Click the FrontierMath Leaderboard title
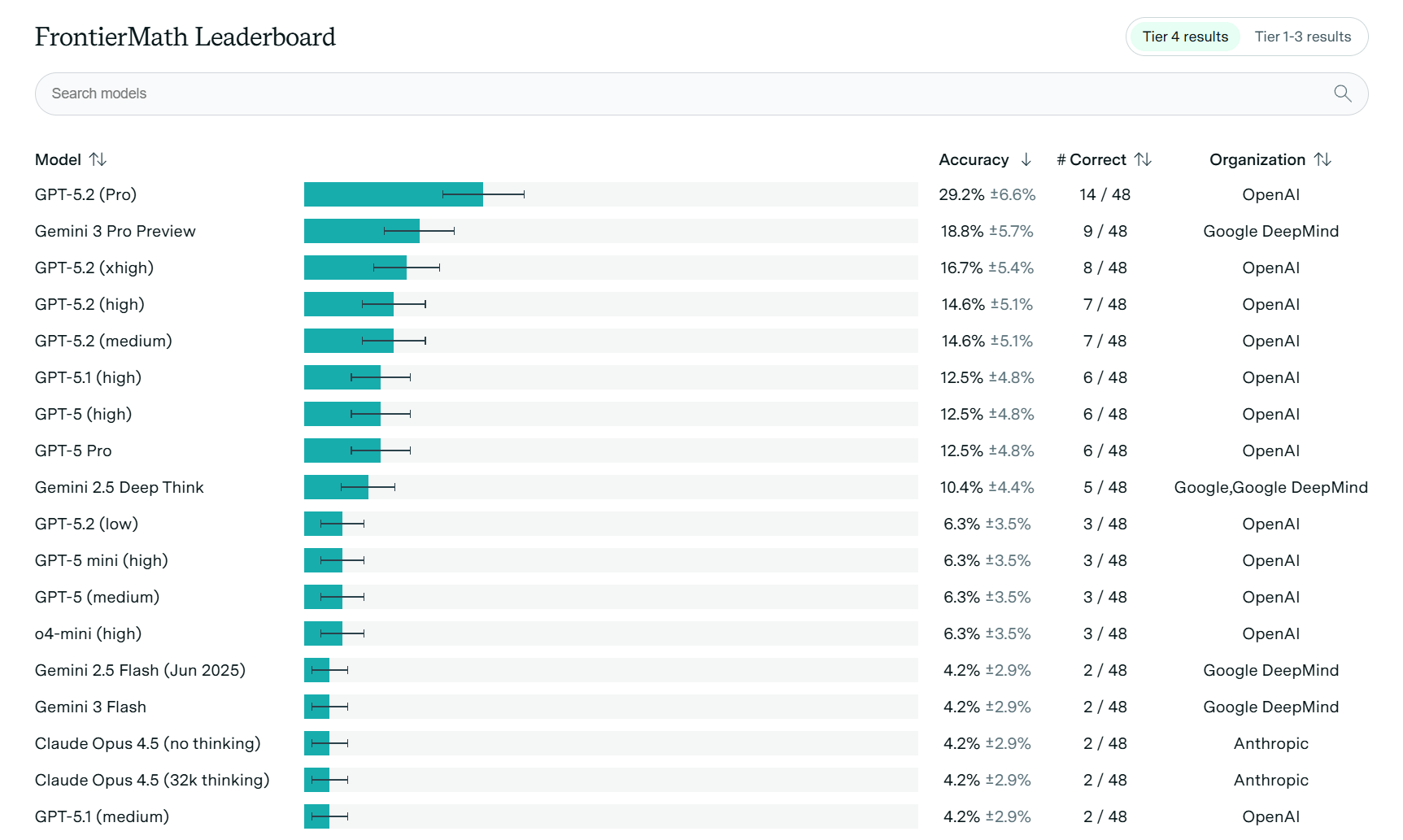Screen dimensions: 1403x840 click(185, 37)
